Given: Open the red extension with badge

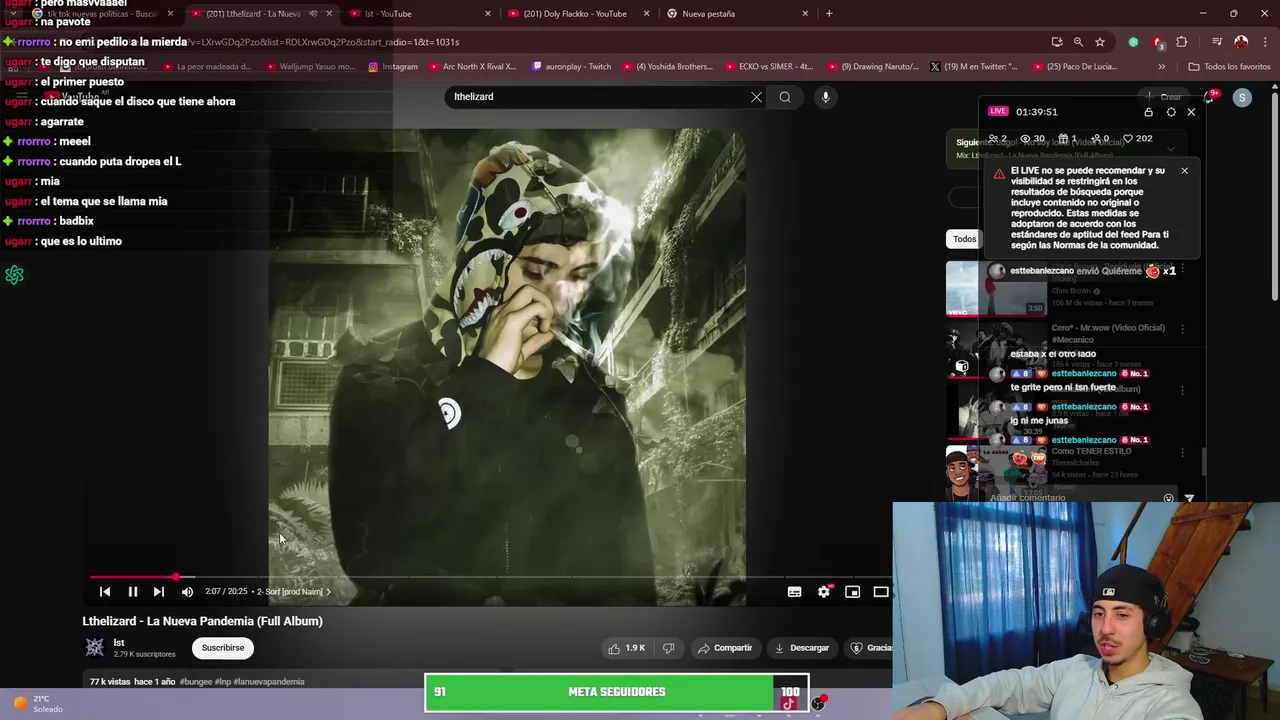Looking at the screenshot, I should [1158, 42].
